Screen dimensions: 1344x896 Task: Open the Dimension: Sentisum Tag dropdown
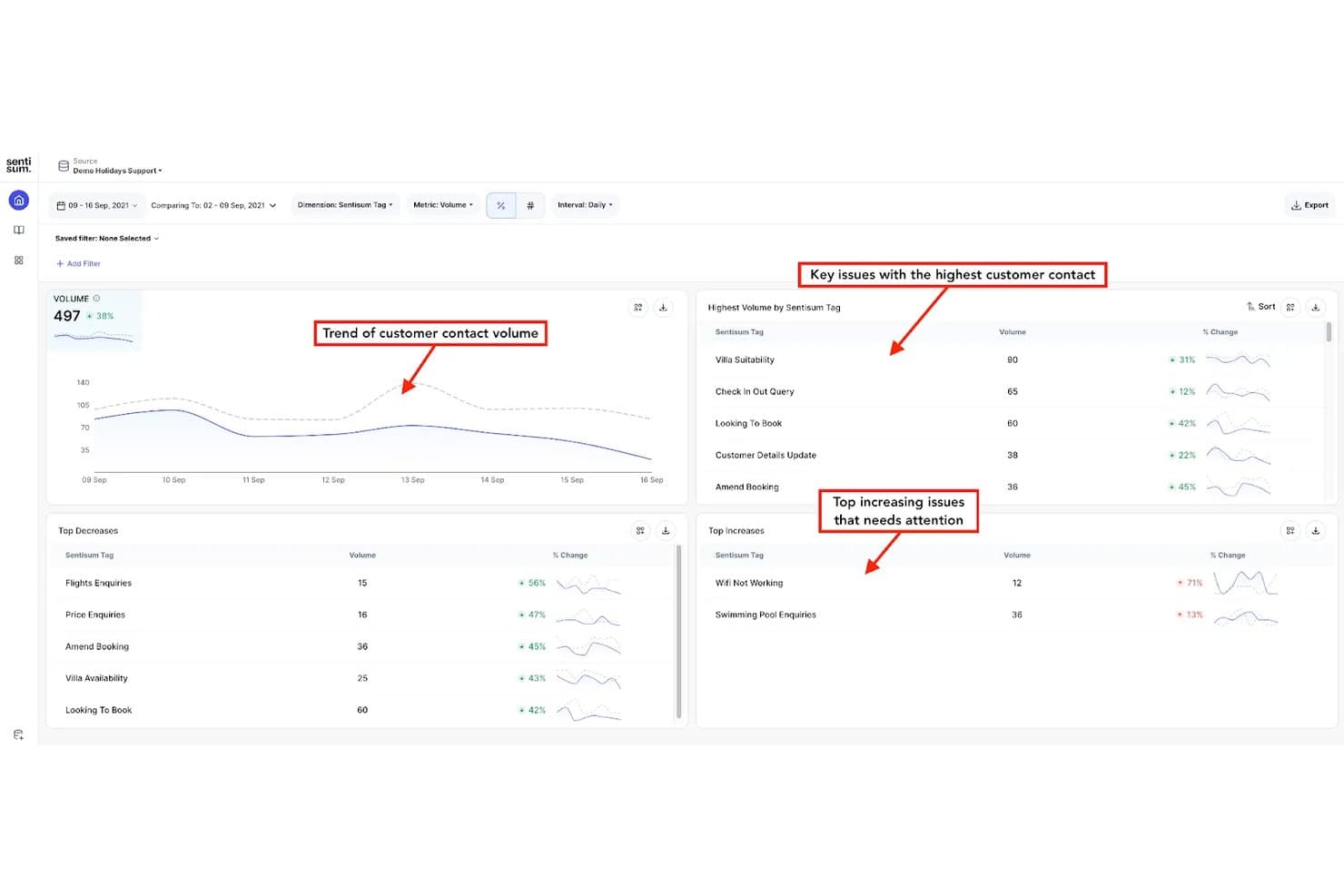tap(345, 205)
